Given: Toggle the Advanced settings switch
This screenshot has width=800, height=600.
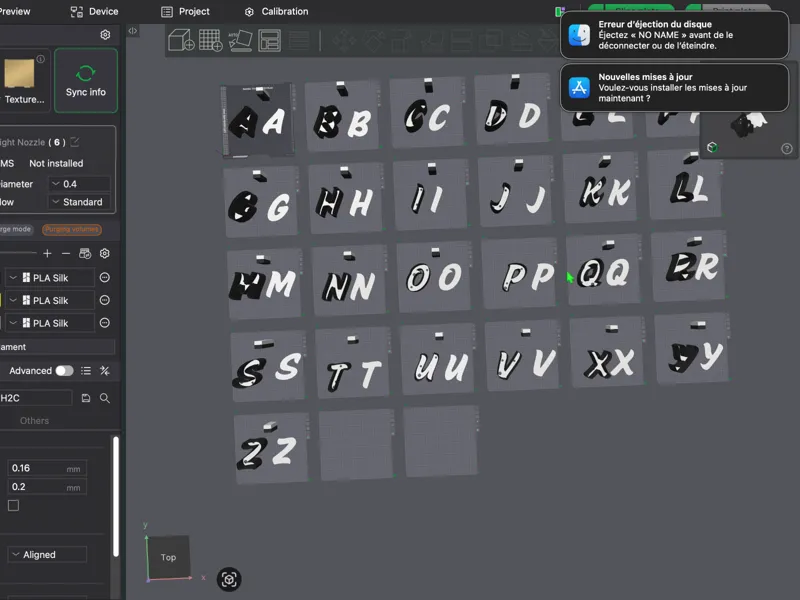Looking at the screenshot, I should tap(64, 370).
